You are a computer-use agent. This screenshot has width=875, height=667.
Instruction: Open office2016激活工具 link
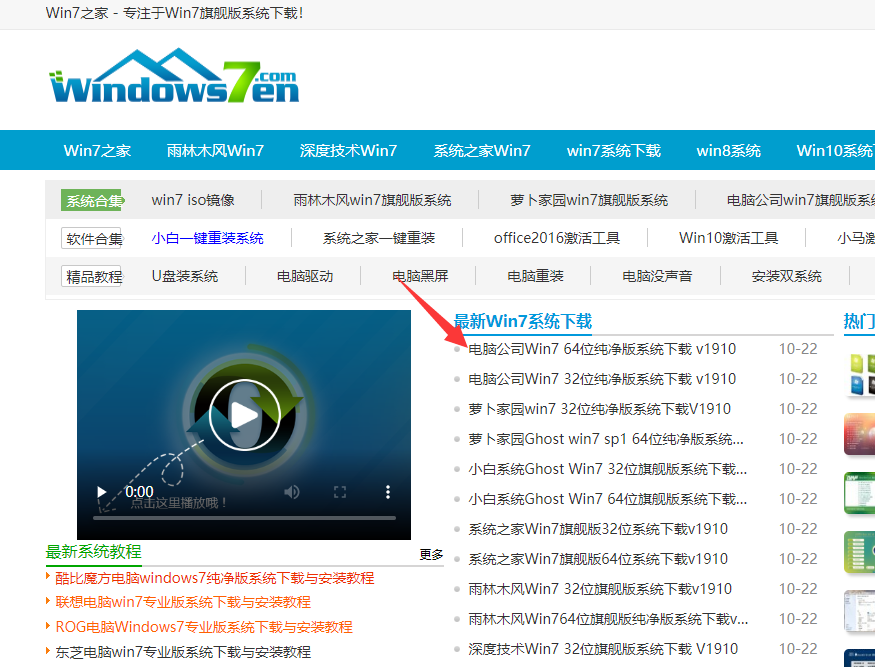coord(557,238)
